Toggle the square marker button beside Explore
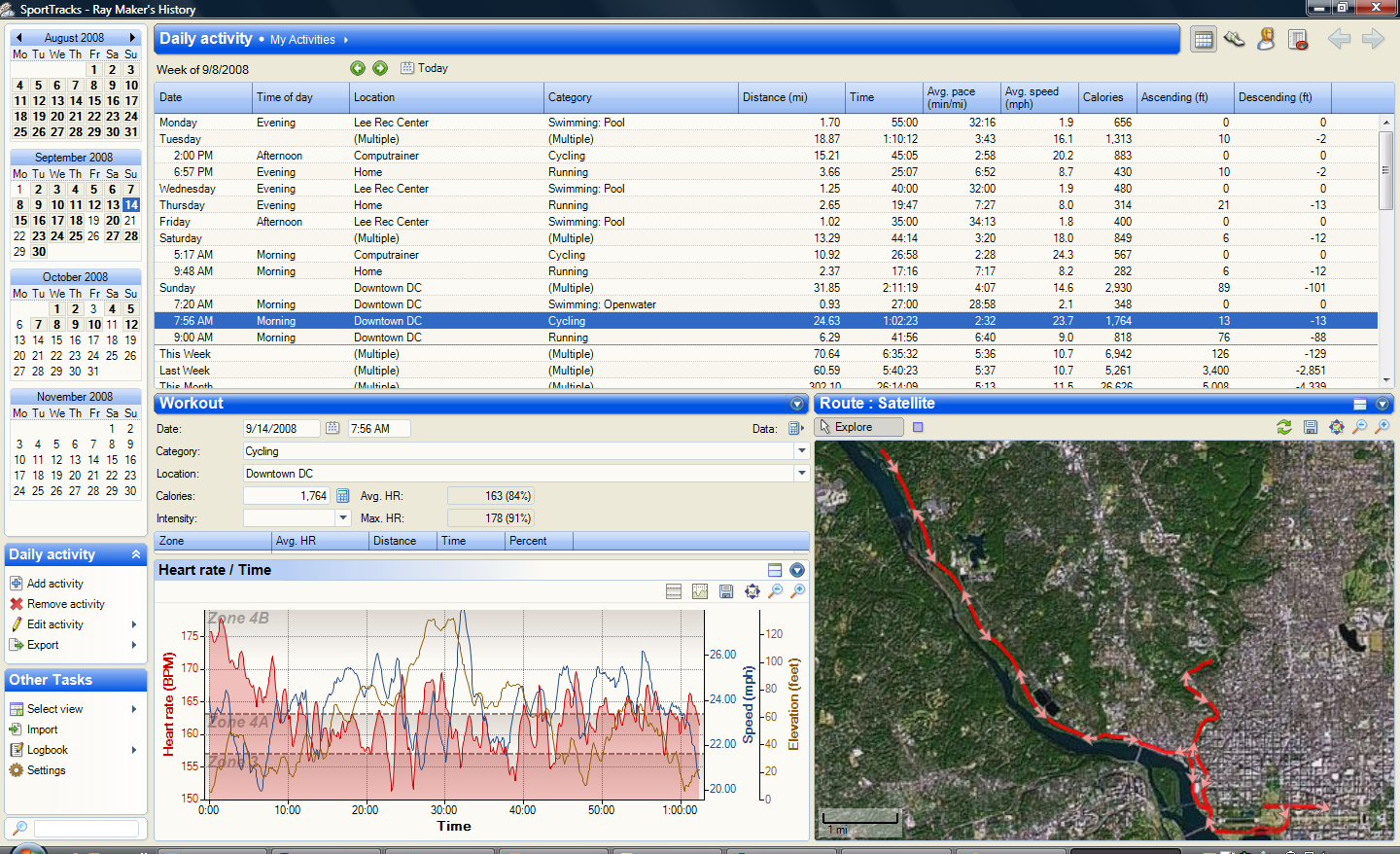Viewport: 1400px width, 854px height. (918, 427)
